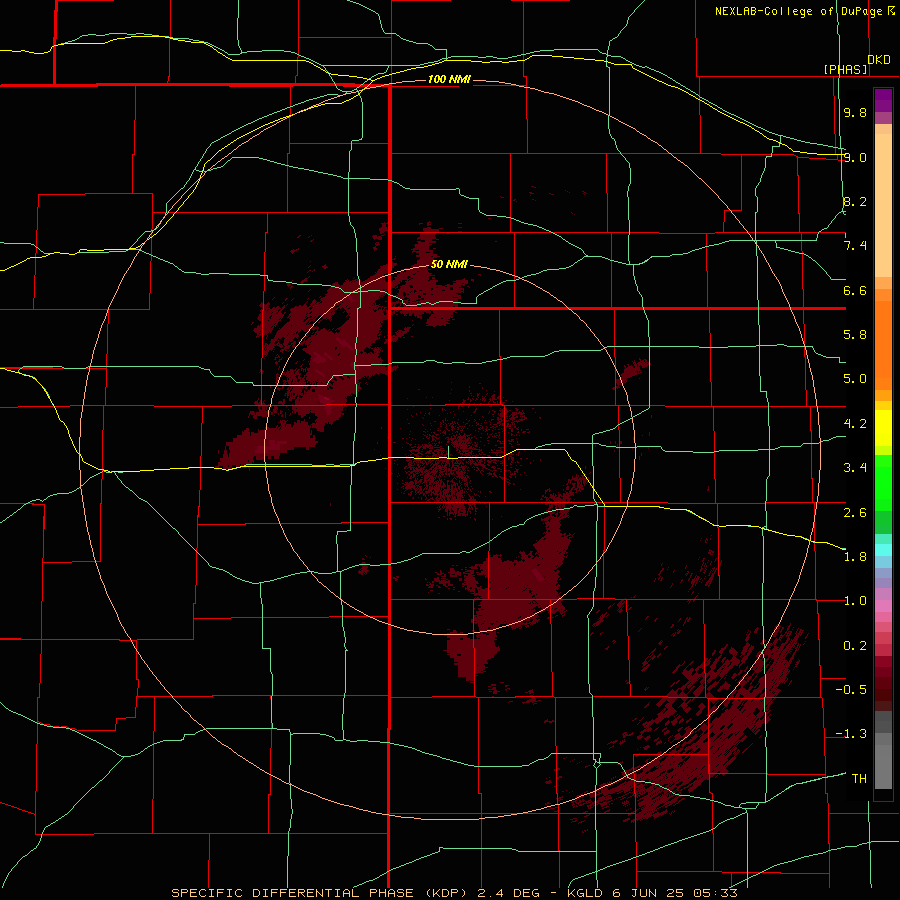The image size is (900, 900).
Task: Pick the cyan segment of the color bar
Action: (x=883, y=549)
